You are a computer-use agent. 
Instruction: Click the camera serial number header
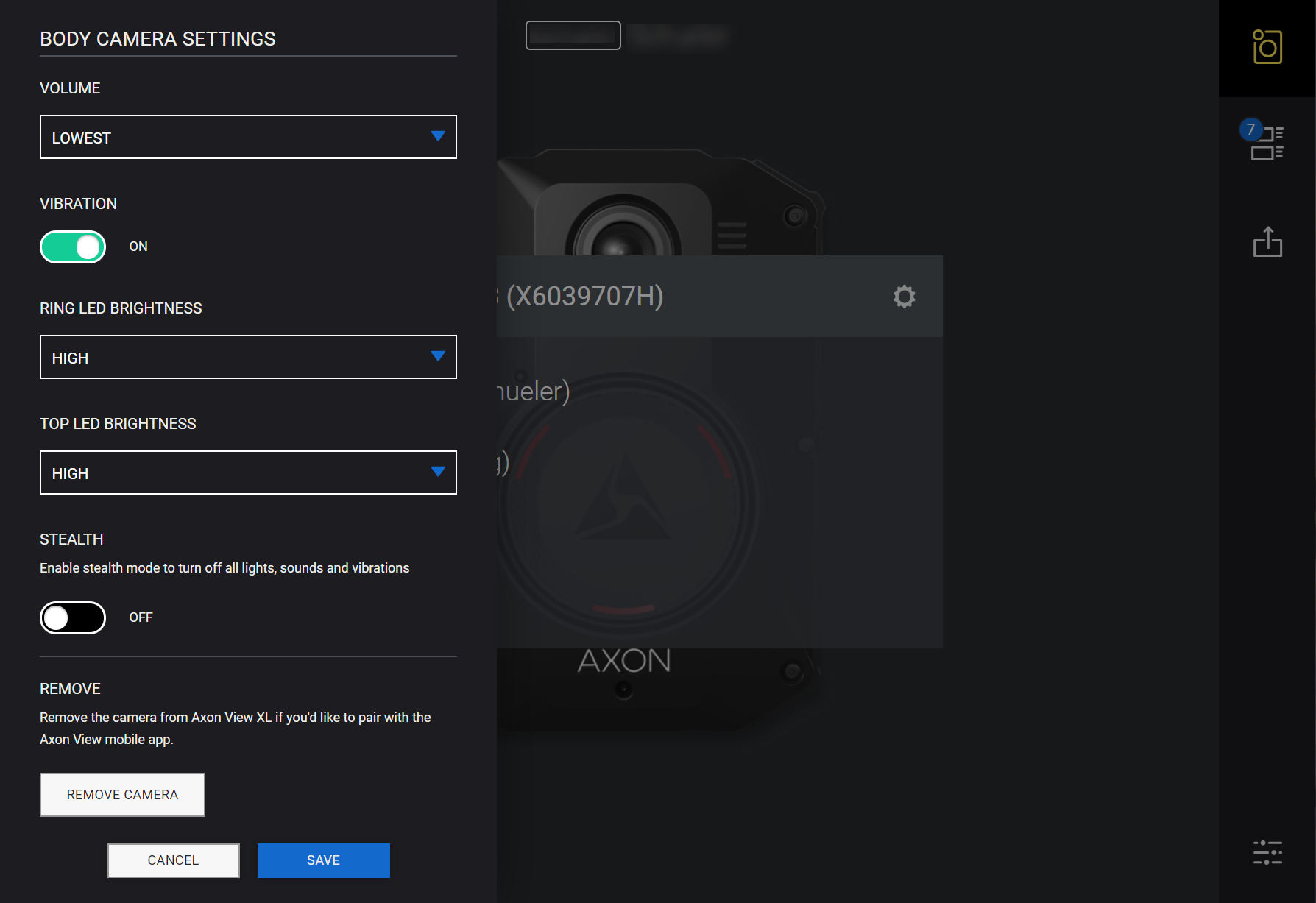pos(583,297)
